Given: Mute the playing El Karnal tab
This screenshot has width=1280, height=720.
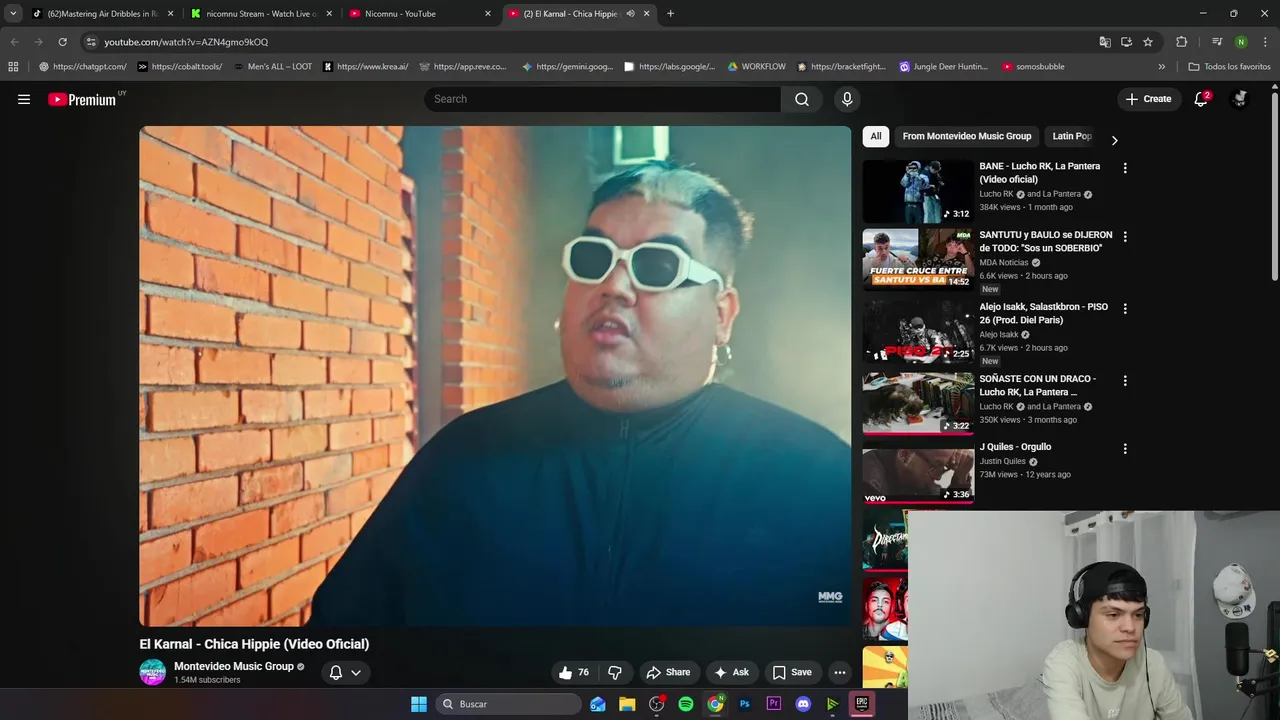Looking at the screenshot, I should point(630,14).
